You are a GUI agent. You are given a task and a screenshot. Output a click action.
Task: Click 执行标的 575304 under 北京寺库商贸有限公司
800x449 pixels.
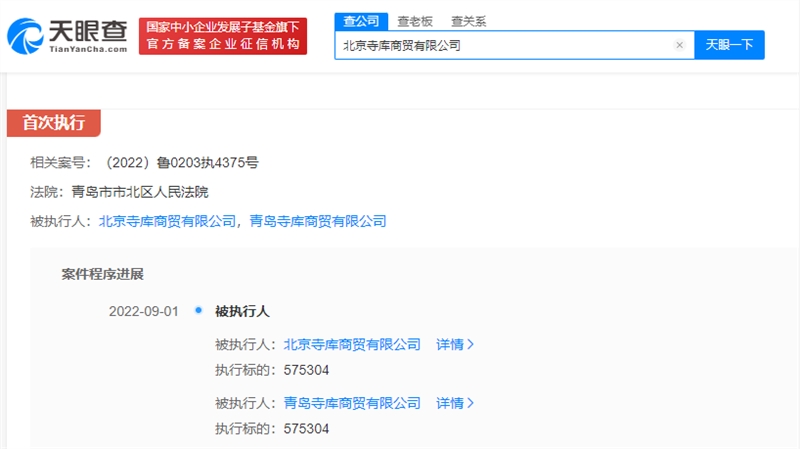pyautogui.click(x=272, y=370)
